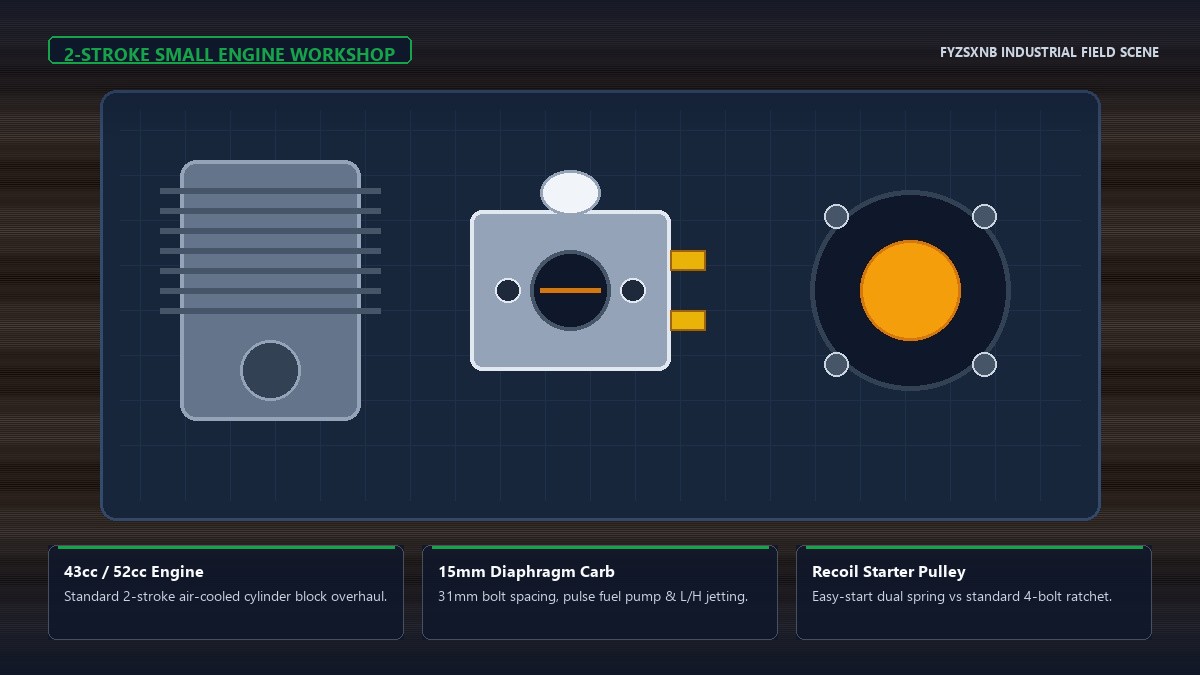Select the upper yellow fuel fitting on carburetor
The width and height of the screenshot is (1200, 675).
click(x=688, y=260)
